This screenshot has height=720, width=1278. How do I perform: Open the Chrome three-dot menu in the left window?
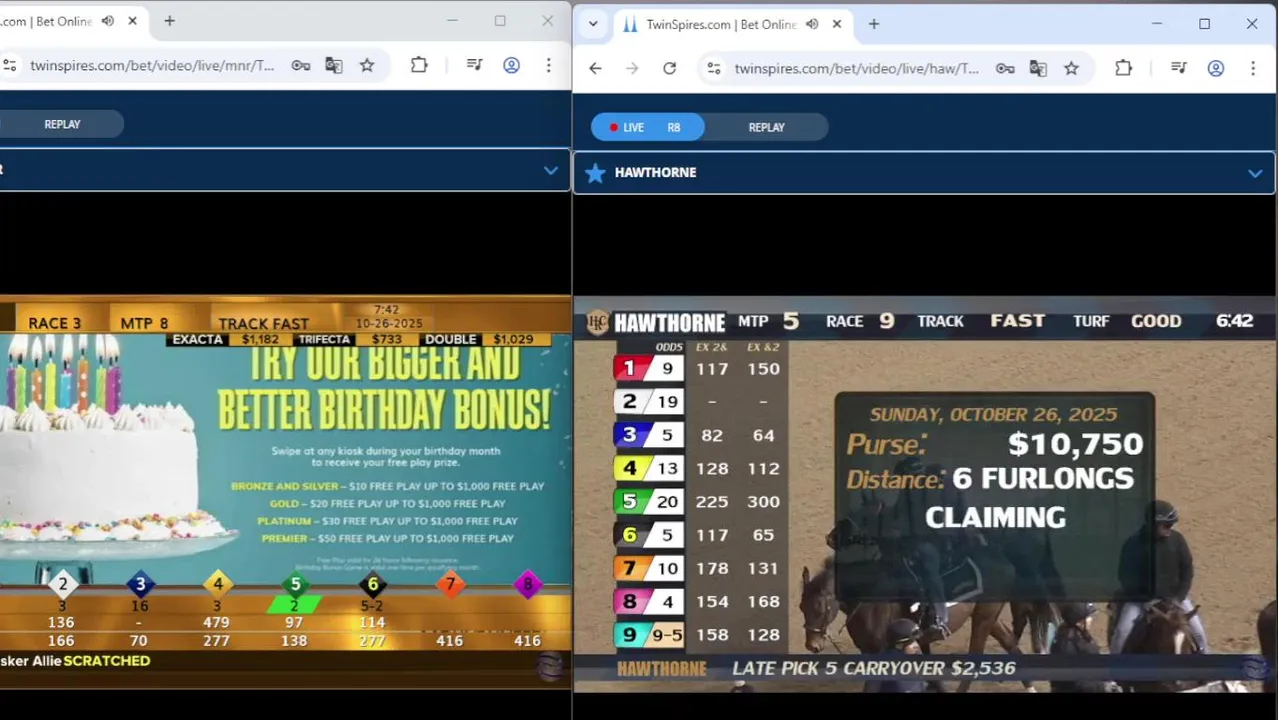[548, 65]
